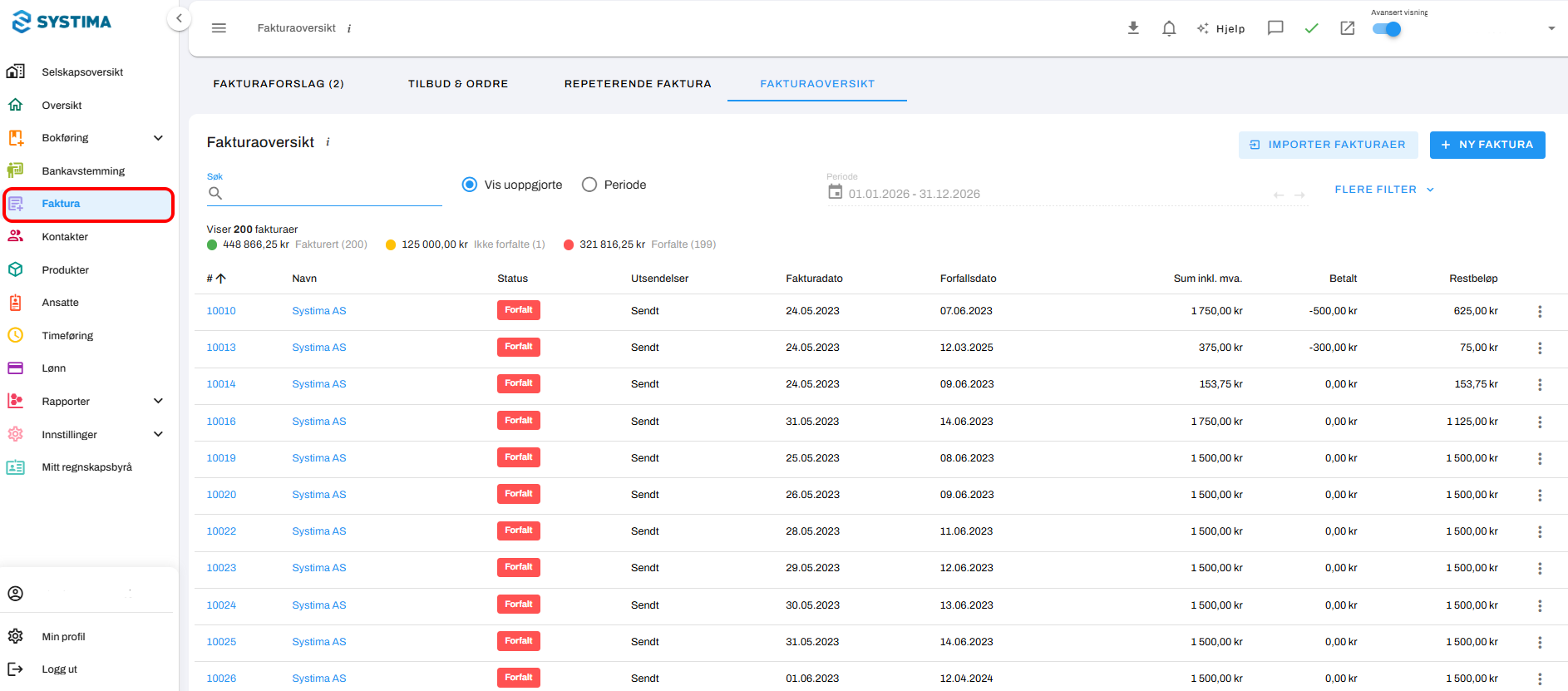
Task: Click the download icon in top bar
Action: 1133,28
